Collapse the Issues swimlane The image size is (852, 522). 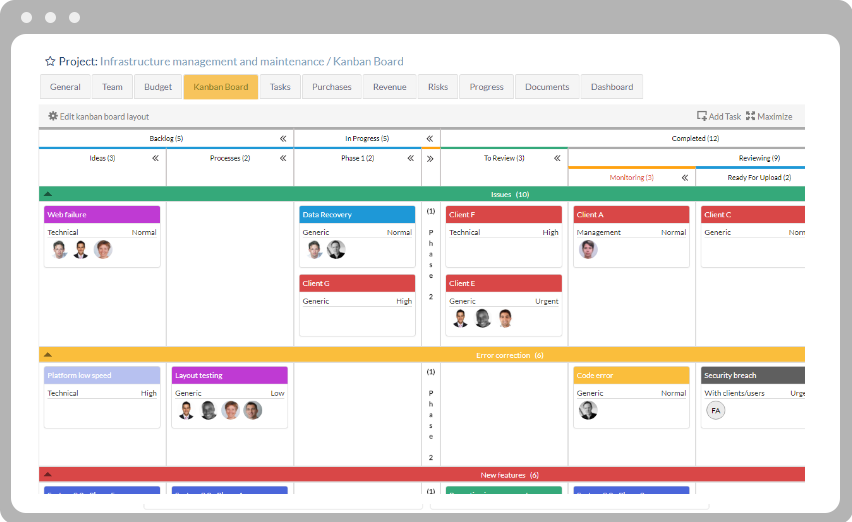(48, 194)
